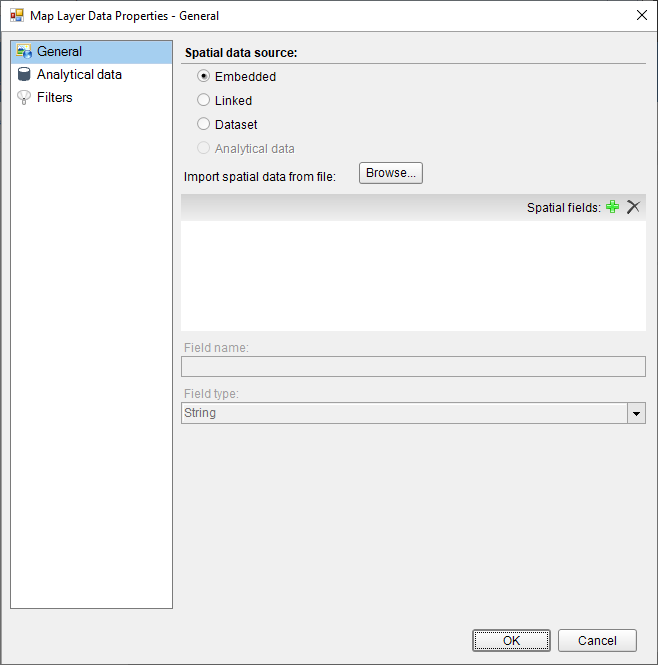This screenshot has width=658, height=665.
Task: Select the Linked radio button
Action: 204,100
